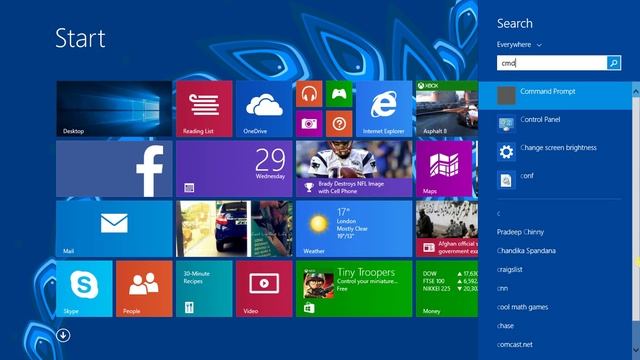Open the Facebook tile

[114, 169]
